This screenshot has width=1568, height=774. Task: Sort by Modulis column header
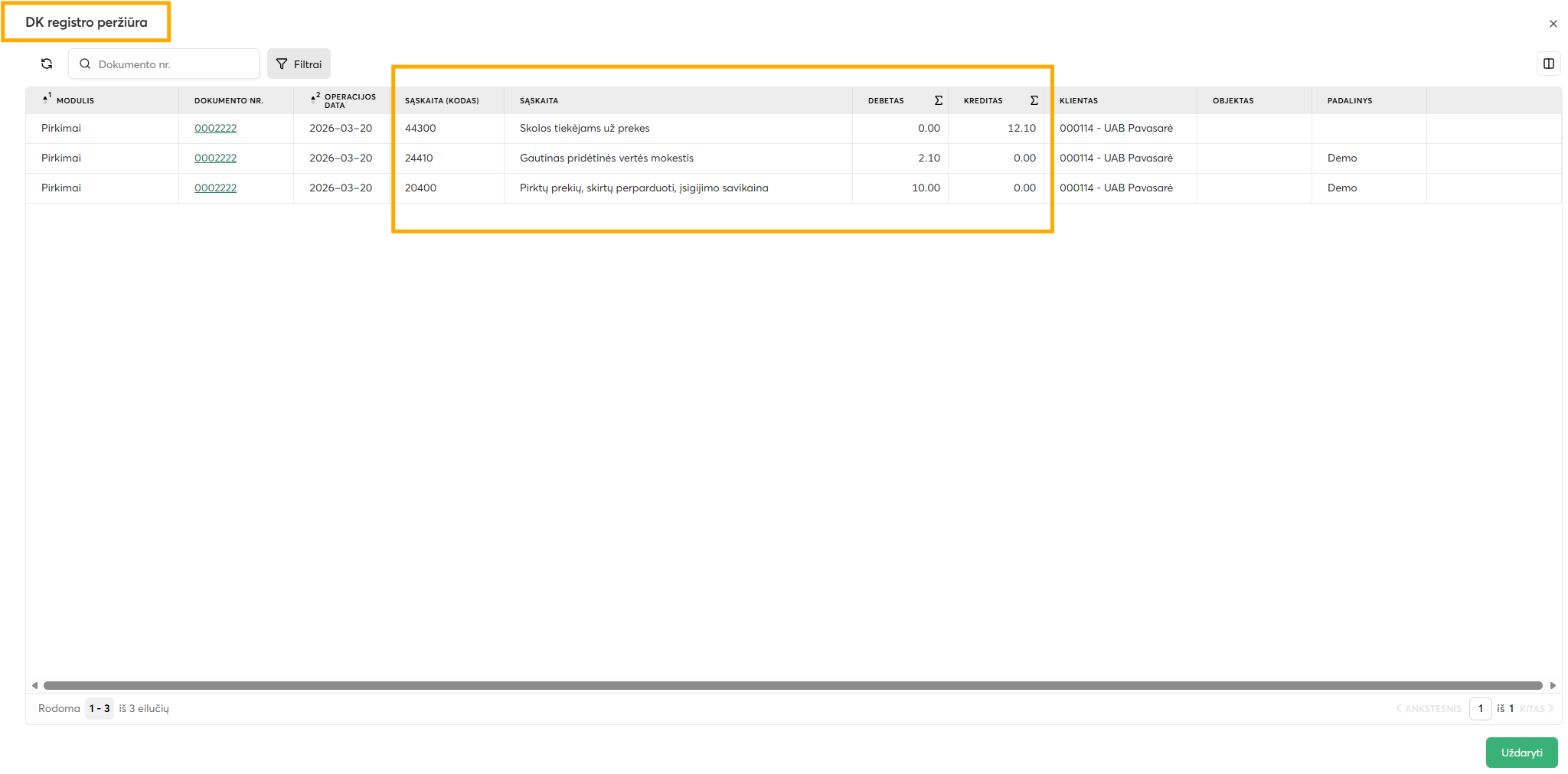tap(75, 100)
